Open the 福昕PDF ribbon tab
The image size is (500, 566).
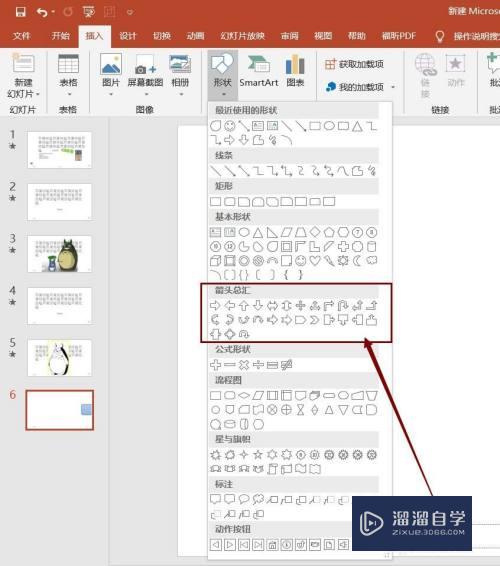[x=399, y=36]
